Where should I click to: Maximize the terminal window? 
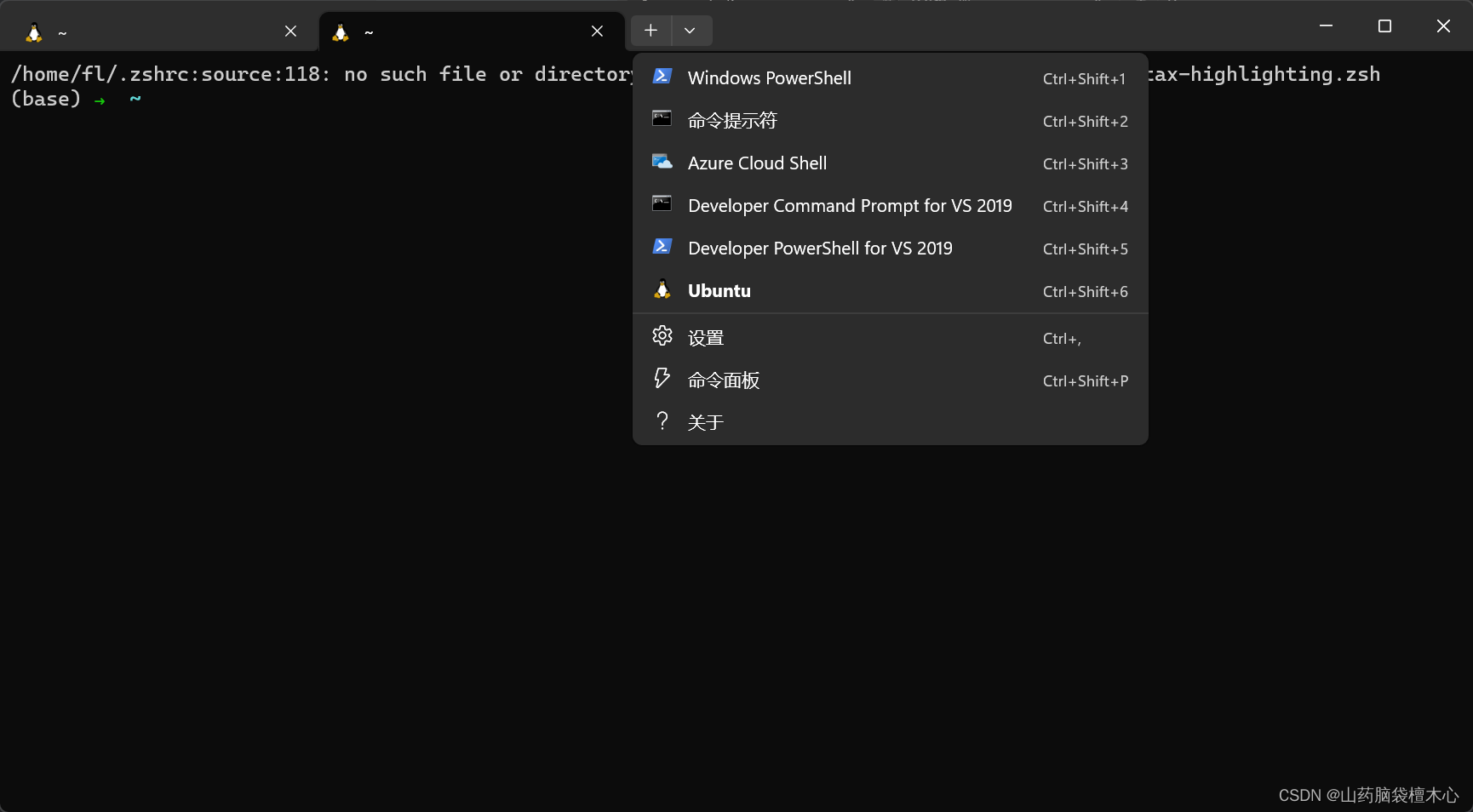[x=1384, y=26]
